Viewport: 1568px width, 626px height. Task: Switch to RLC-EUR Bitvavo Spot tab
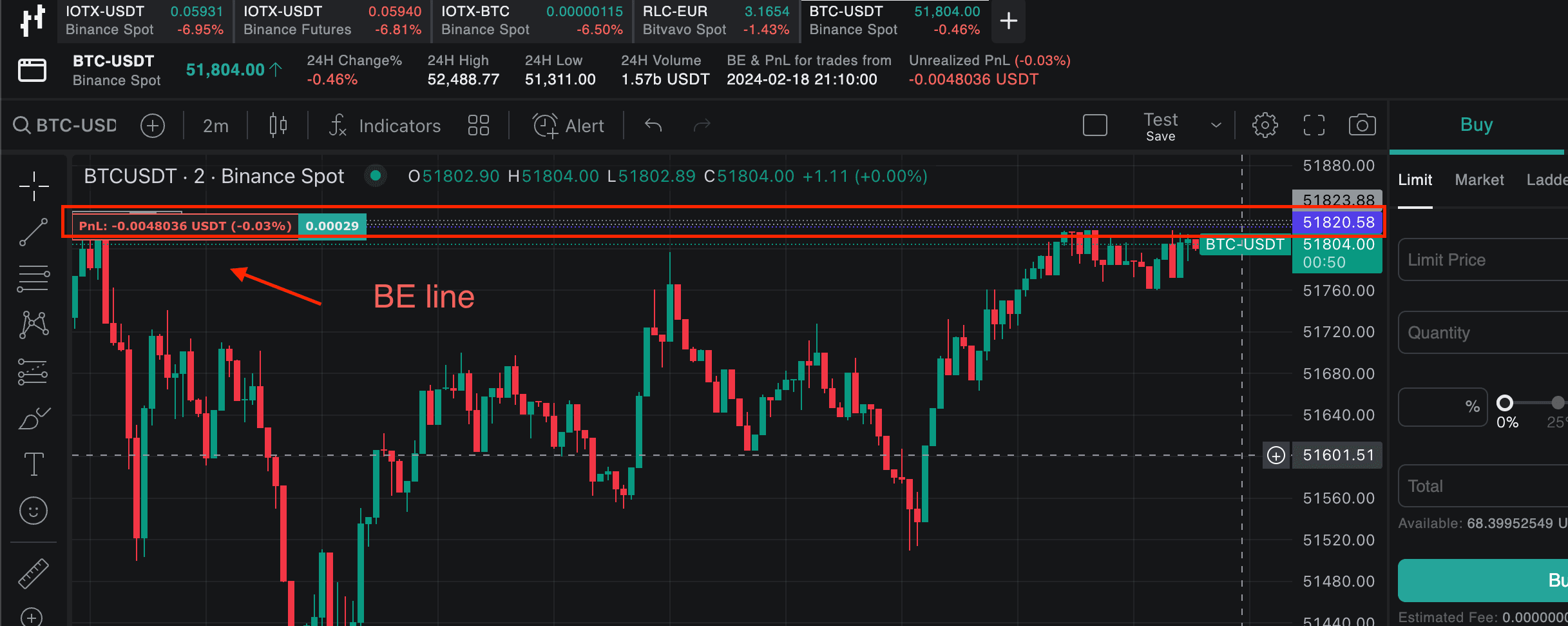point(716,21)
